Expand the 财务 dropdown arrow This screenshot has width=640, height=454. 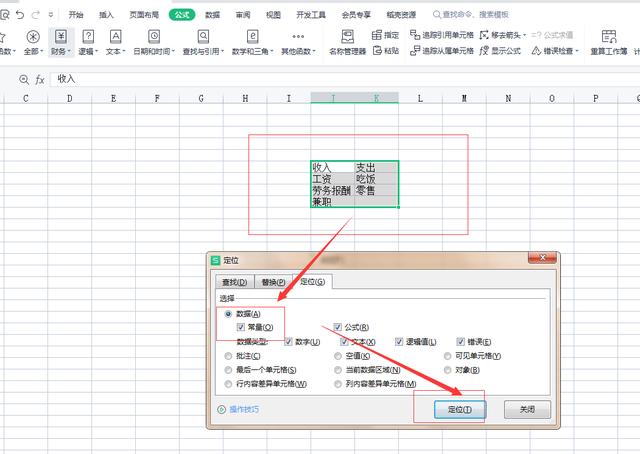tap(69, 51)
